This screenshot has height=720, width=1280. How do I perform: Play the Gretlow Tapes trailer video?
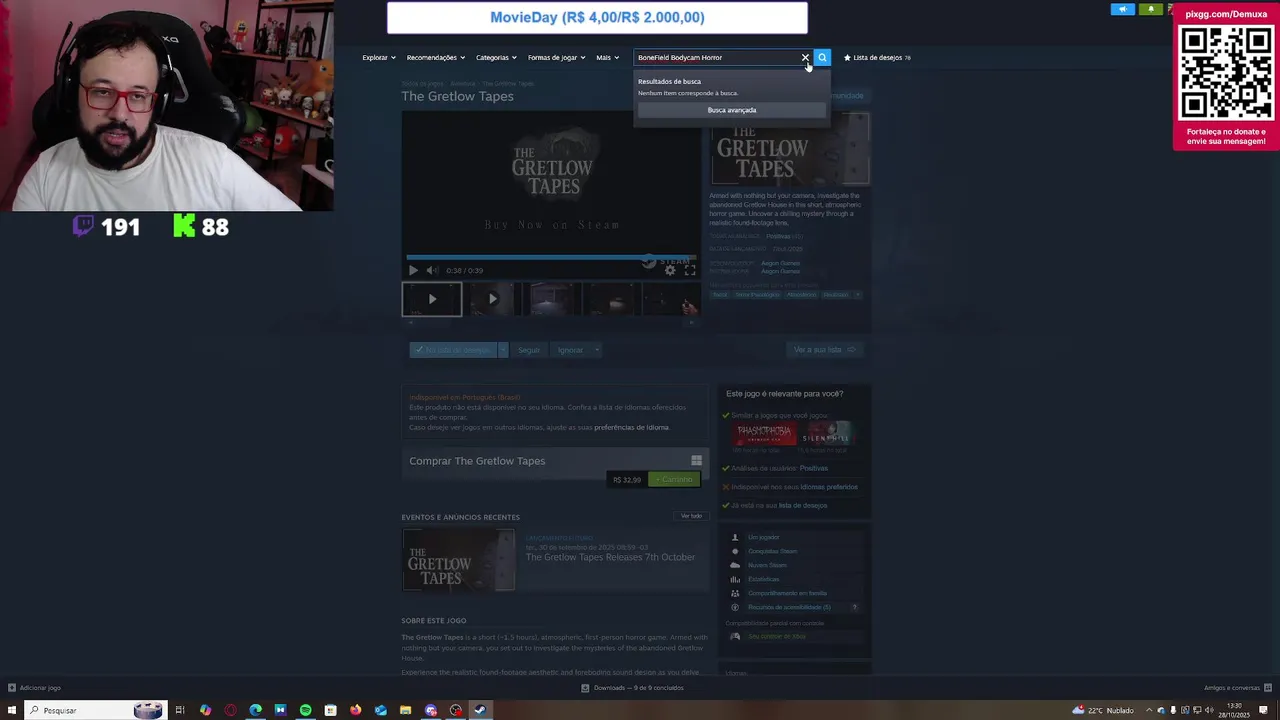pyautogui.click(x=413, y=270)
